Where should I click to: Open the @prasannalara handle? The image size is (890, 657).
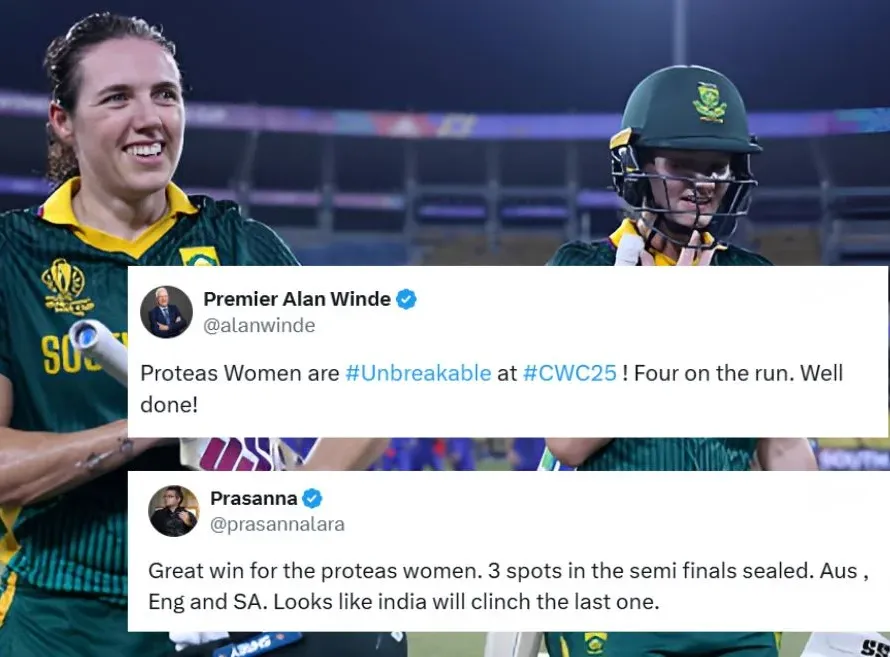[x=277, y=524]
